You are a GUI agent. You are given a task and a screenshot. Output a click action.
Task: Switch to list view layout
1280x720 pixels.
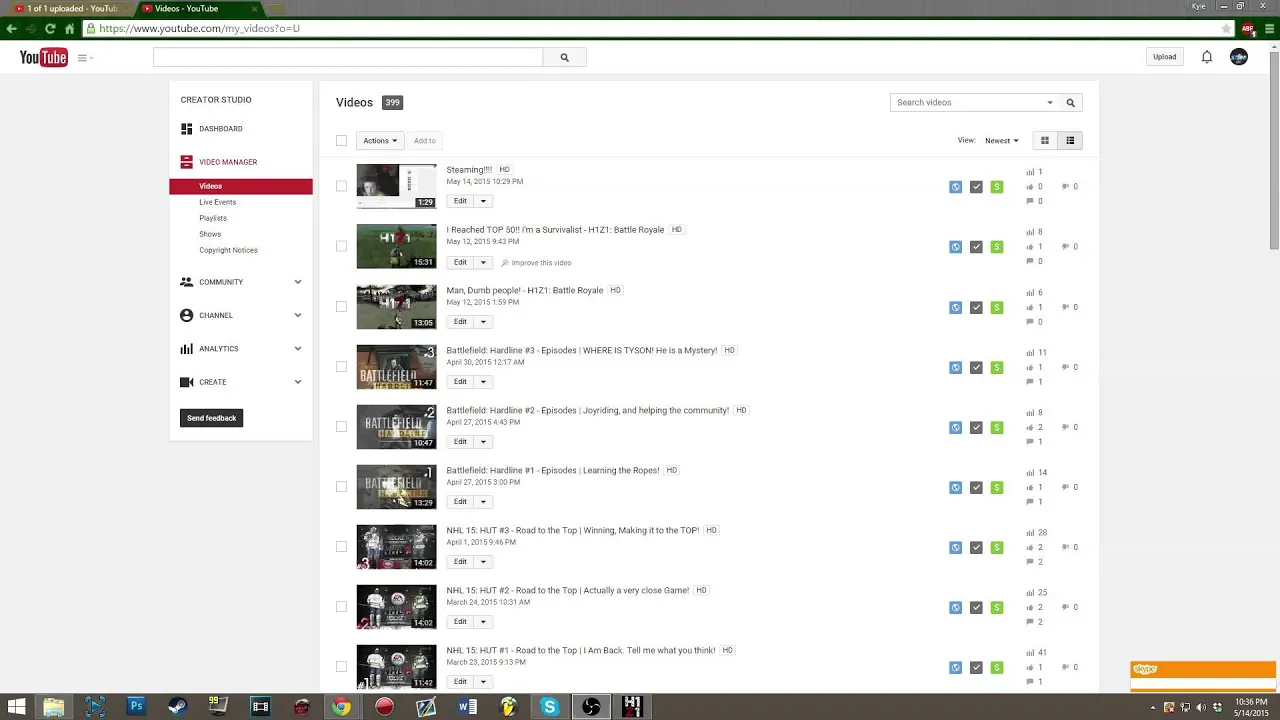point(1070,141)
